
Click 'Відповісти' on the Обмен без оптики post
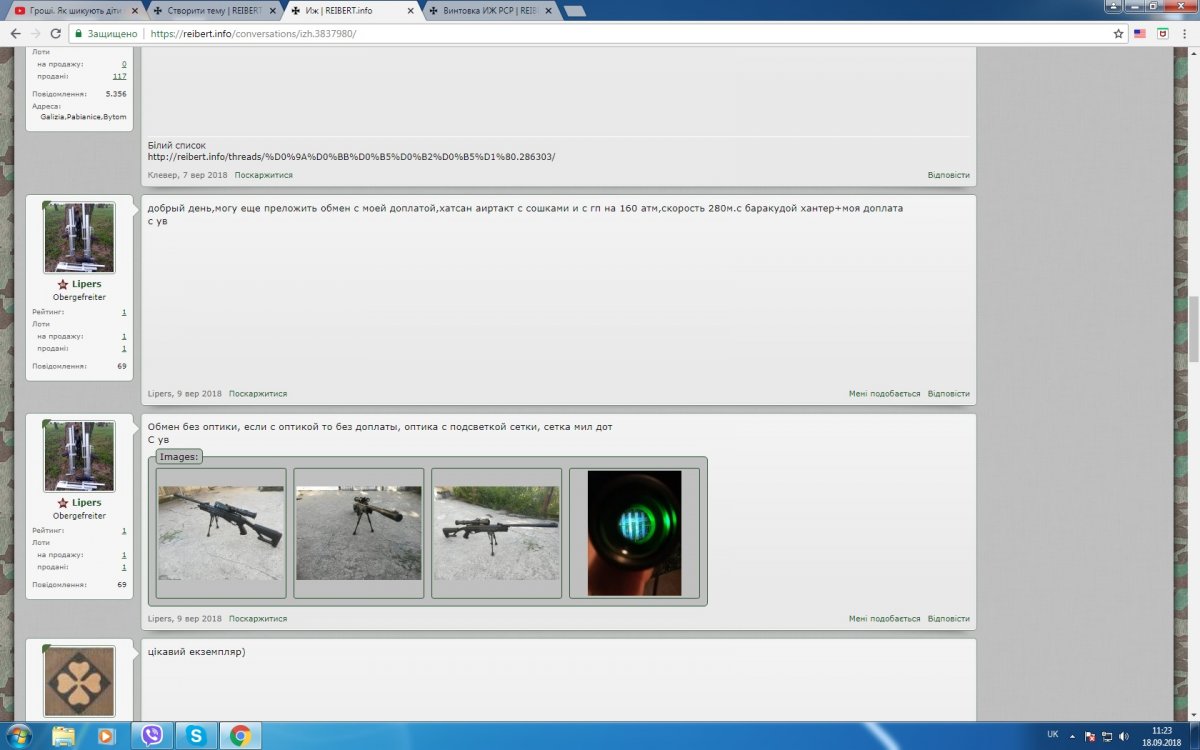click(x=948, y=619)
